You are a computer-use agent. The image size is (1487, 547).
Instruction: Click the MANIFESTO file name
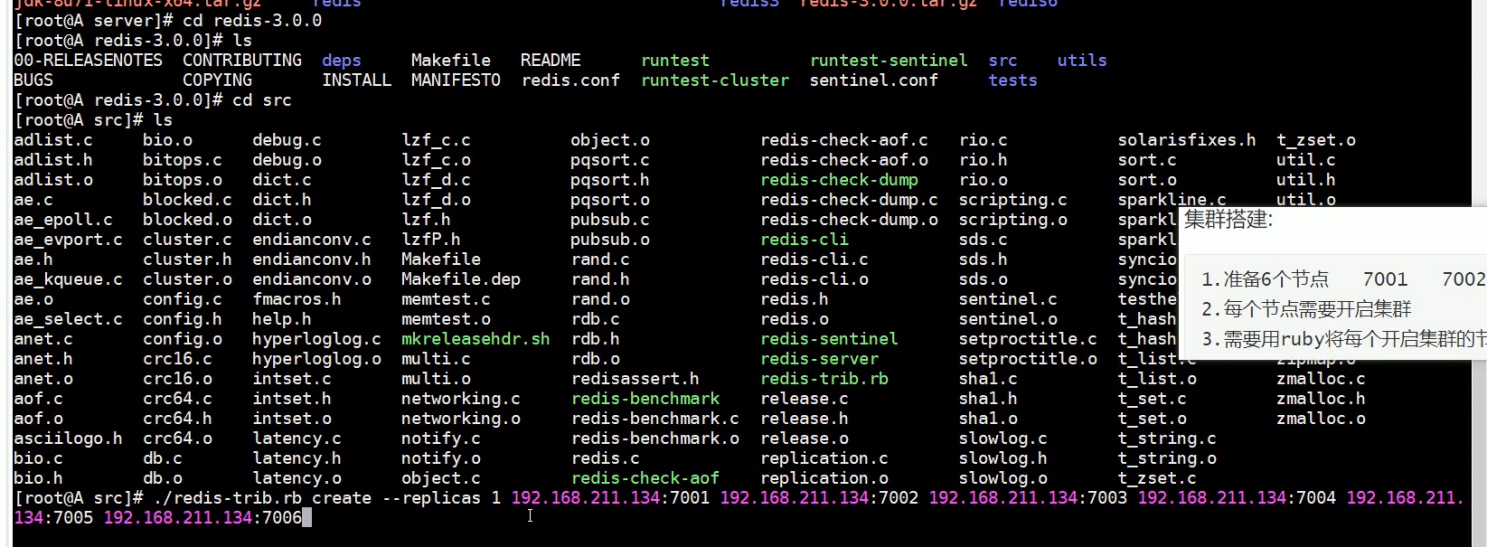tap(456, 80)
